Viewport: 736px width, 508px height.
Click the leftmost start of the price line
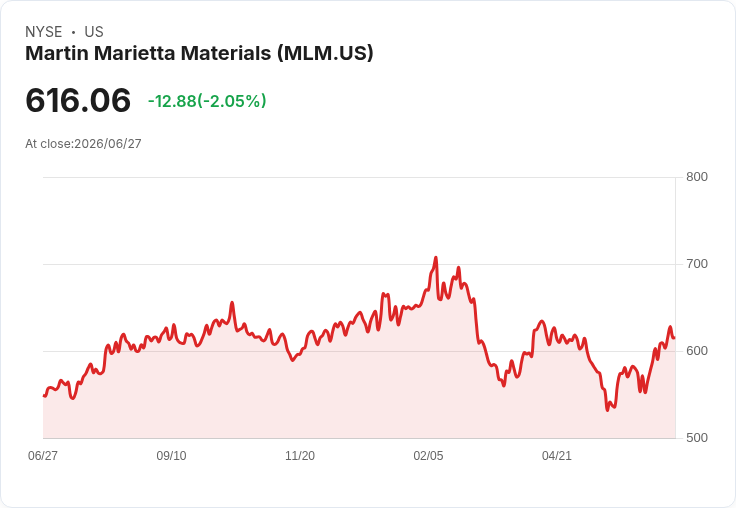coord(44,396)
